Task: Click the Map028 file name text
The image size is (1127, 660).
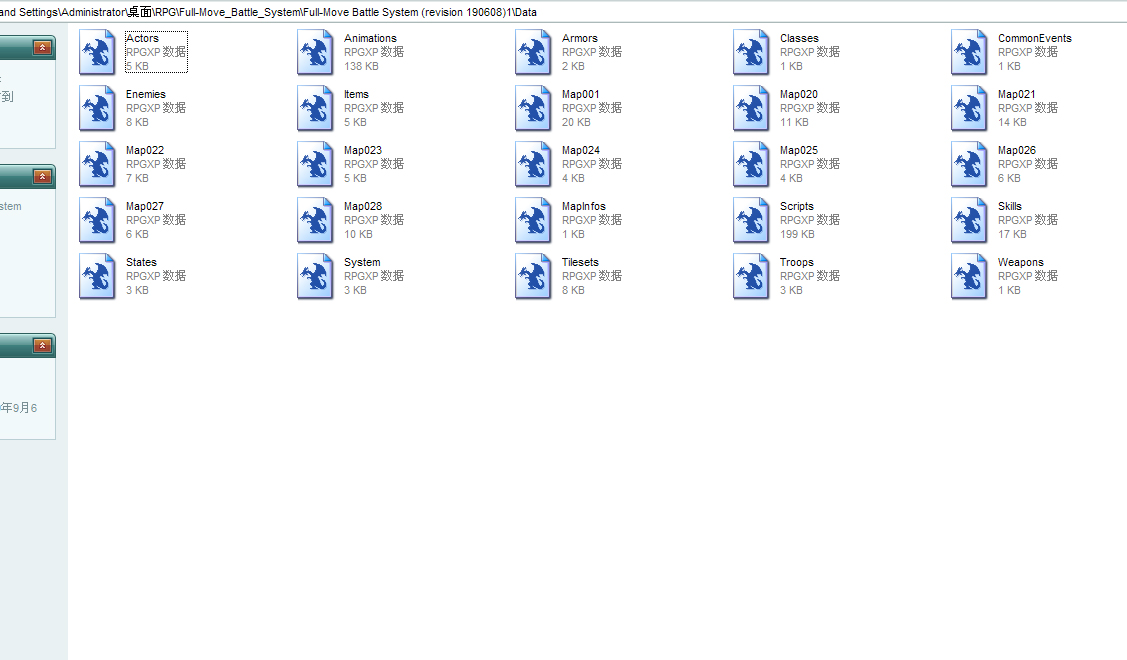Action: 363,206
